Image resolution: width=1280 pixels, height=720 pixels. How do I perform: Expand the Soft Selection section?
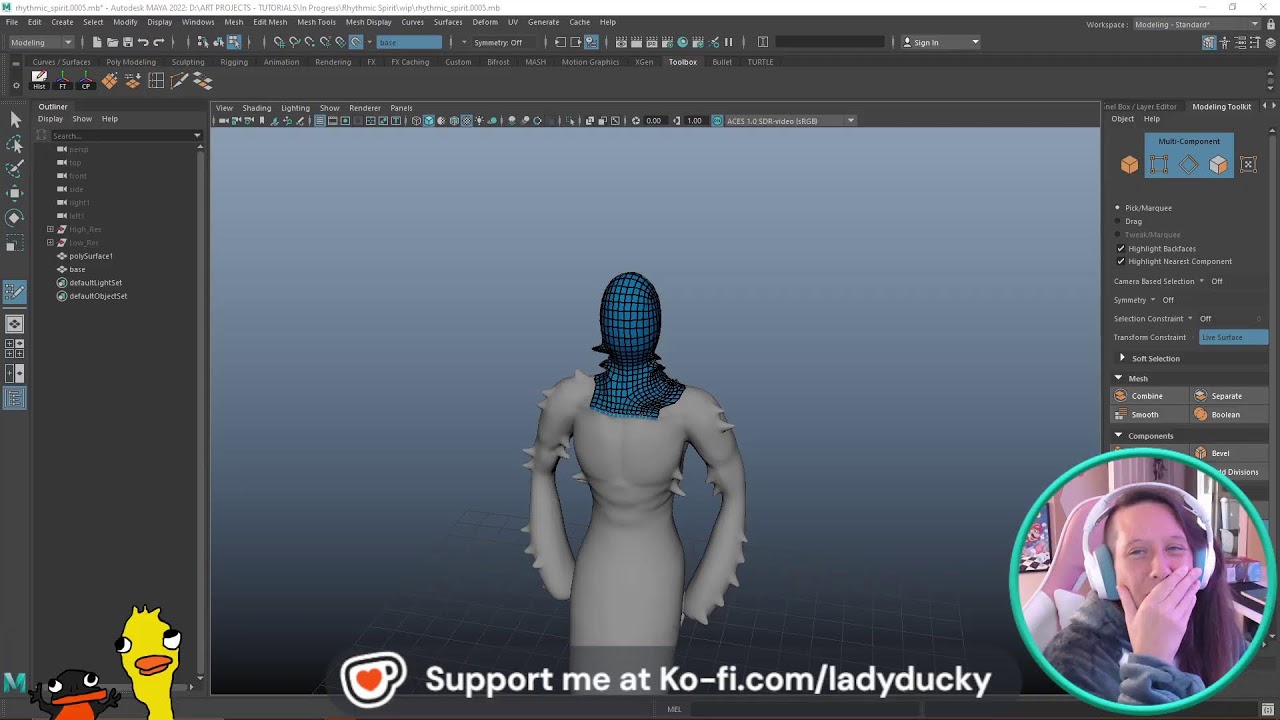coord(1122,358)
